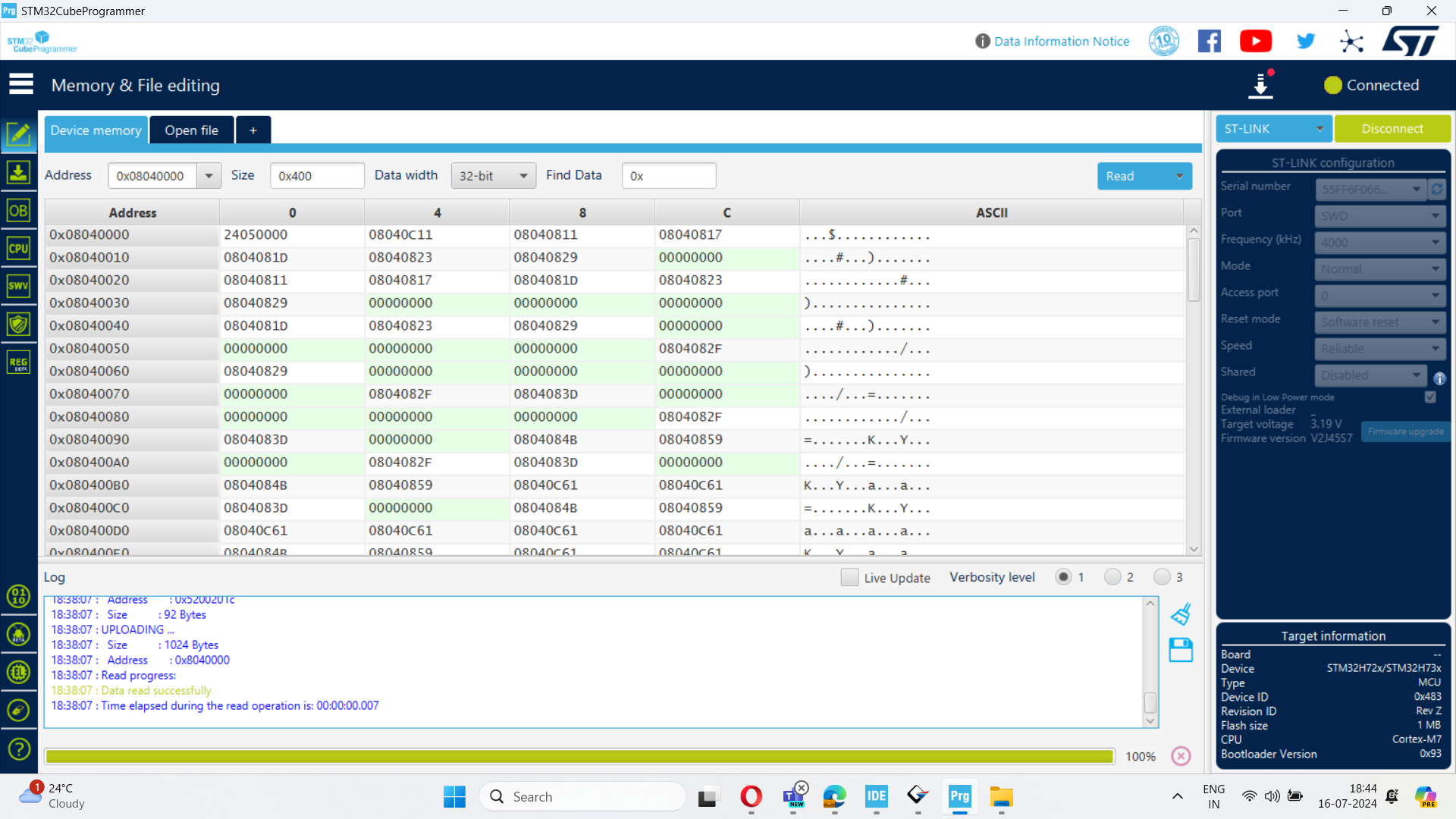Clear the log with the broom icon

pyautogui.click(x=1181, y=614)
